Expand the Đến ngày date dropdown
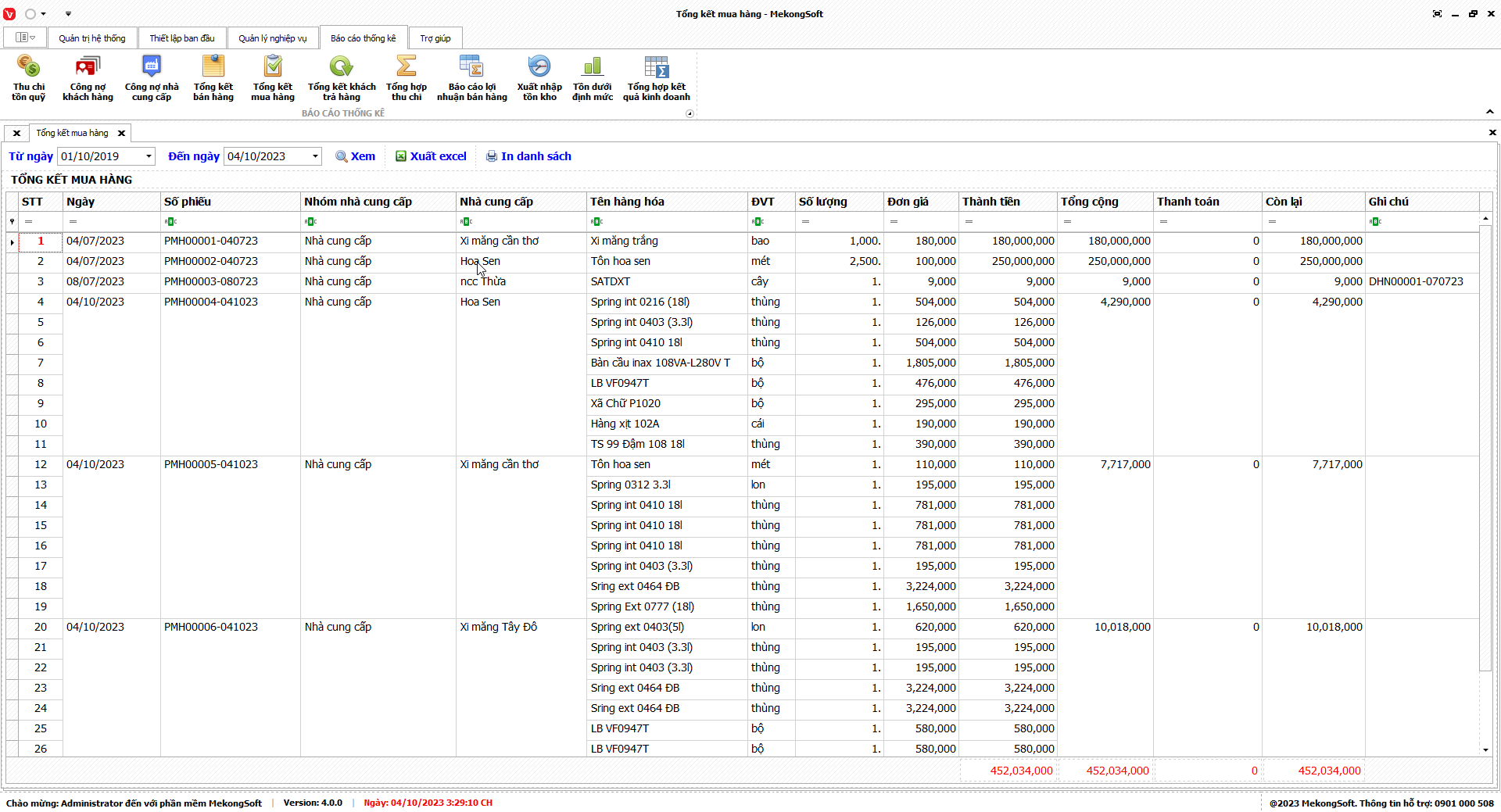The image size is (1501, 812). click(315, 156)
